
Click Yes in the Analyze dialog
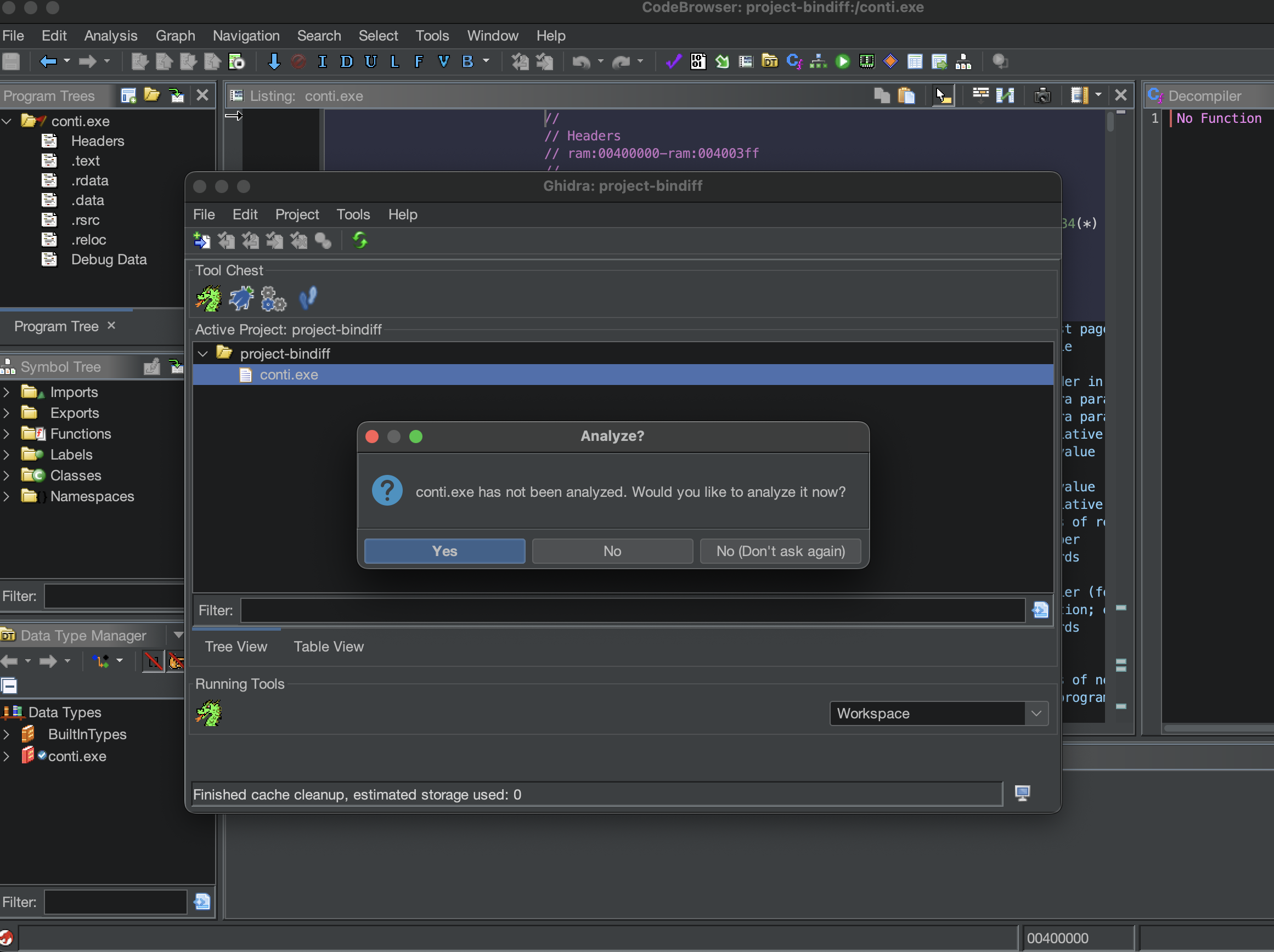pyautogui.click(x=444, y=551)
